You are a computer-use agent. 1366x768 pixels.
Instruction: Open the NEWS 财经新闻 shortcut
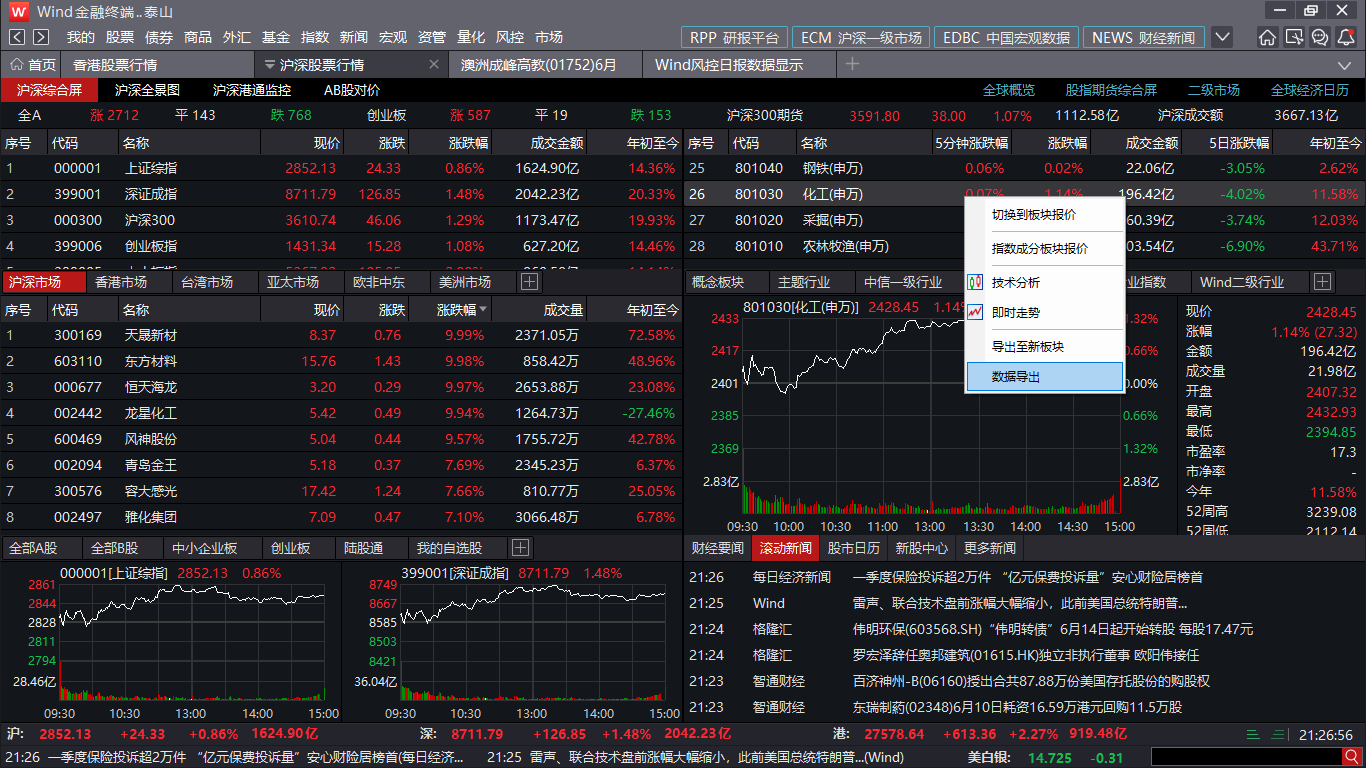(x=1143, y=37)
